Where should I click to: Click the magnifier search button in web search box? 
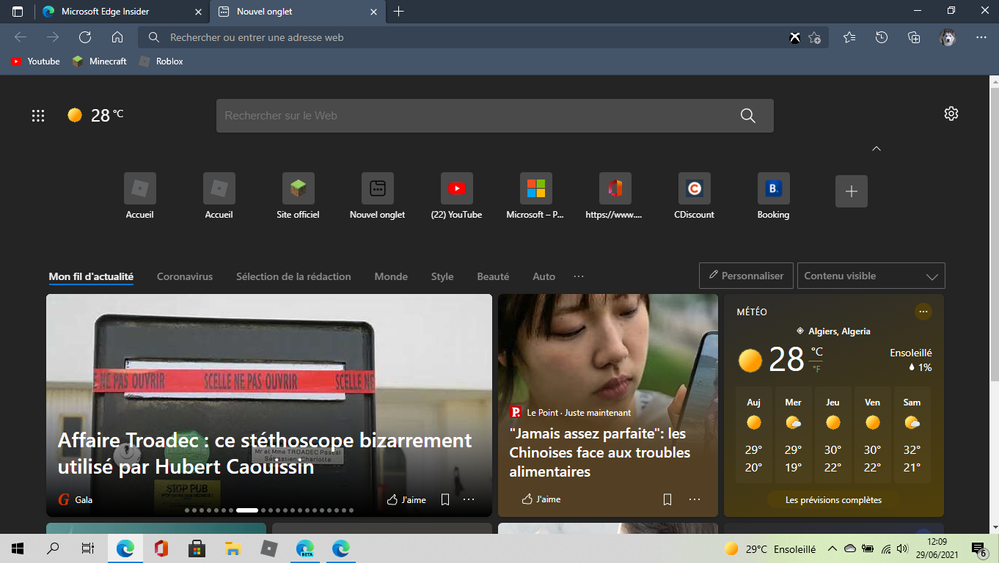[x=748, y=116]
